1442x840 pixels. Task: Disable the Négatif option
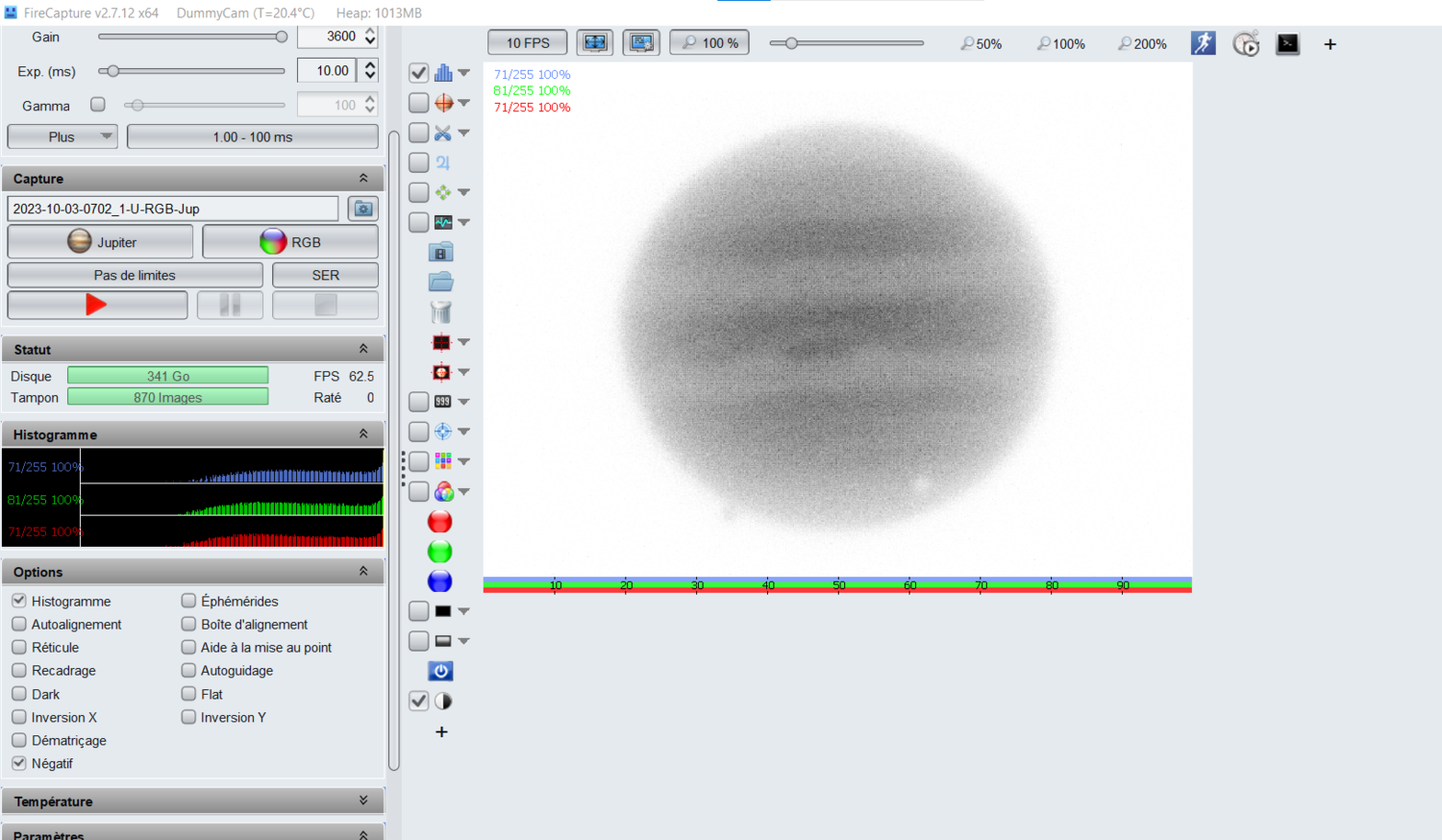pos(19,763)
